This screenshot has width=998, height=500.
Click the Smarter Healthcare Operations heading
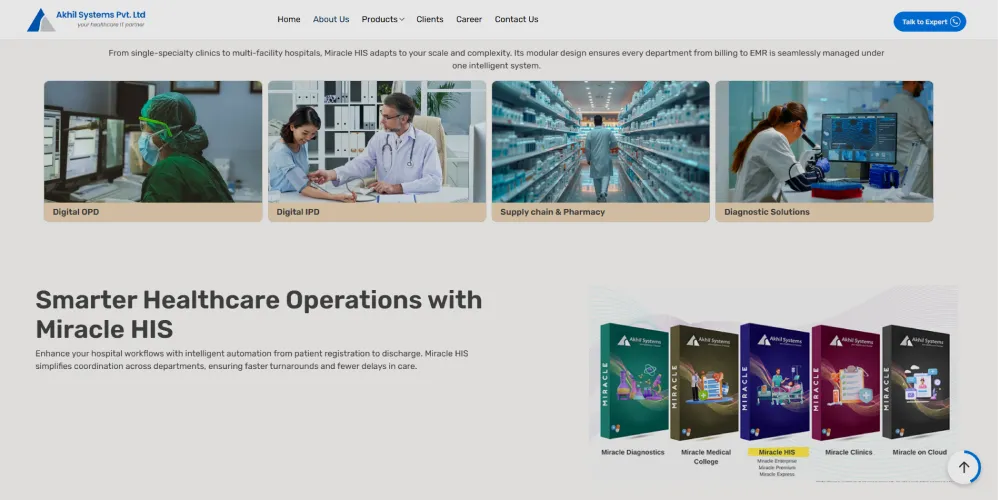(x=259, y=314)
